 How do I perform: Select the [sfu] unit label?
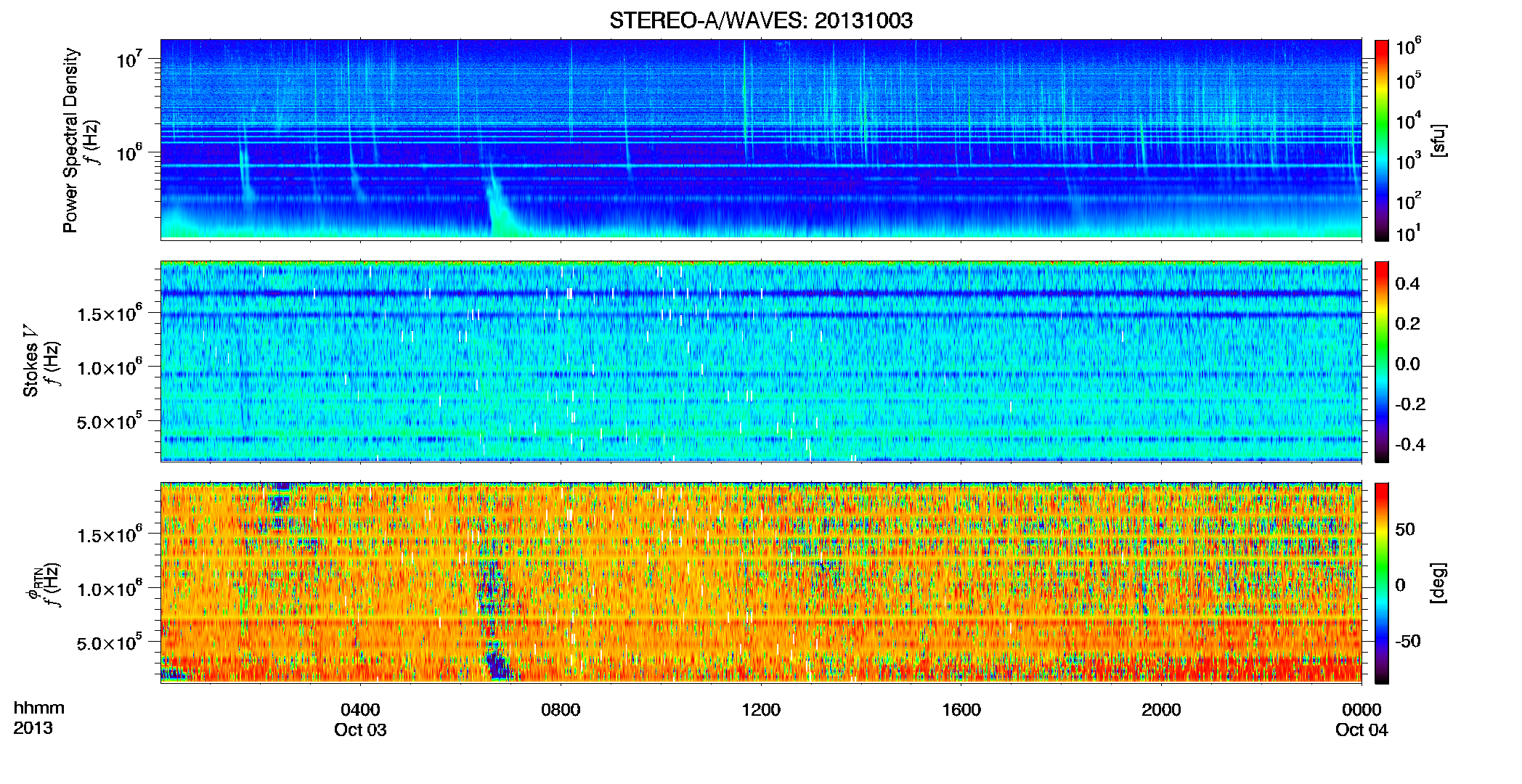click(x=1438, y=140)
